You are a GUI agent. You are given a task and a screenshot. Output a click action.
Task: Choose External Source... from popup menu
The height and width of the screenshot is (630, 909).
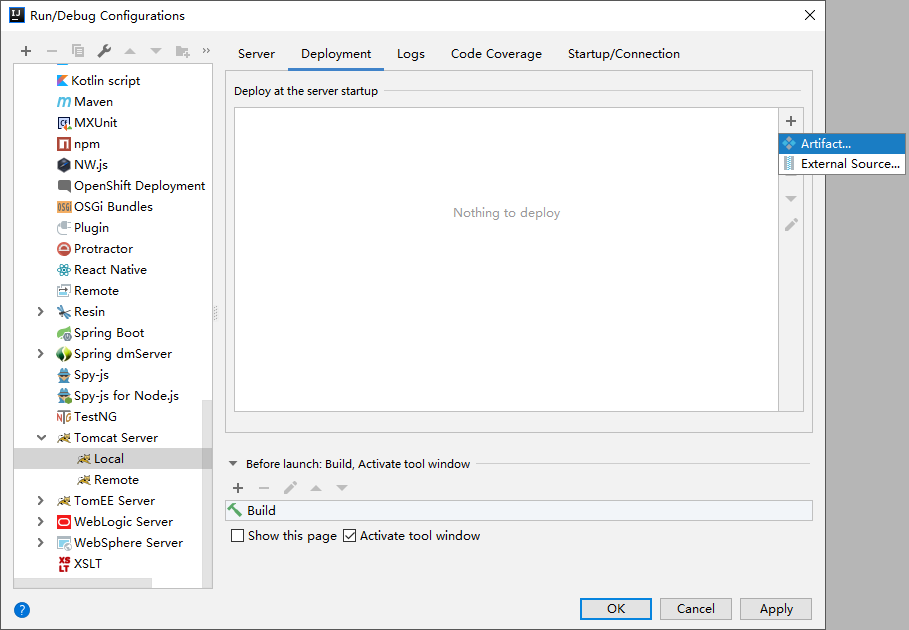coord(842,163)
